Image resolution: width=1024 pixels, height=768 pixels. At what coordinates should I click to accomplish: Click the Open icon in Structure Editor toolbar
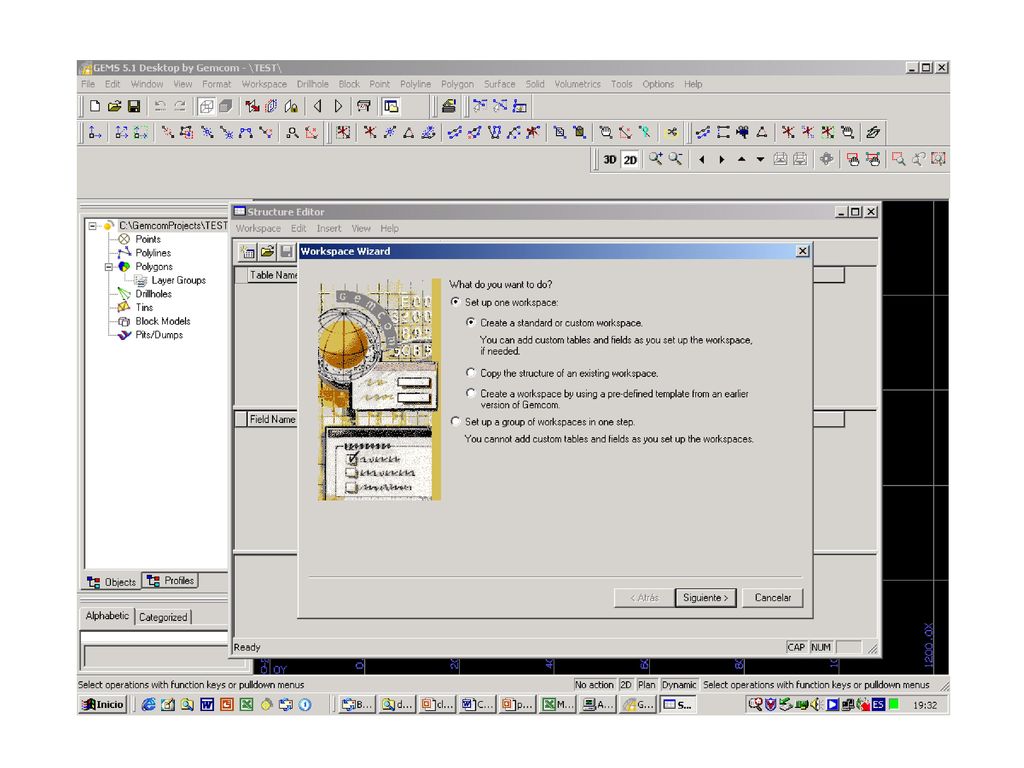[x=267, y=252]
